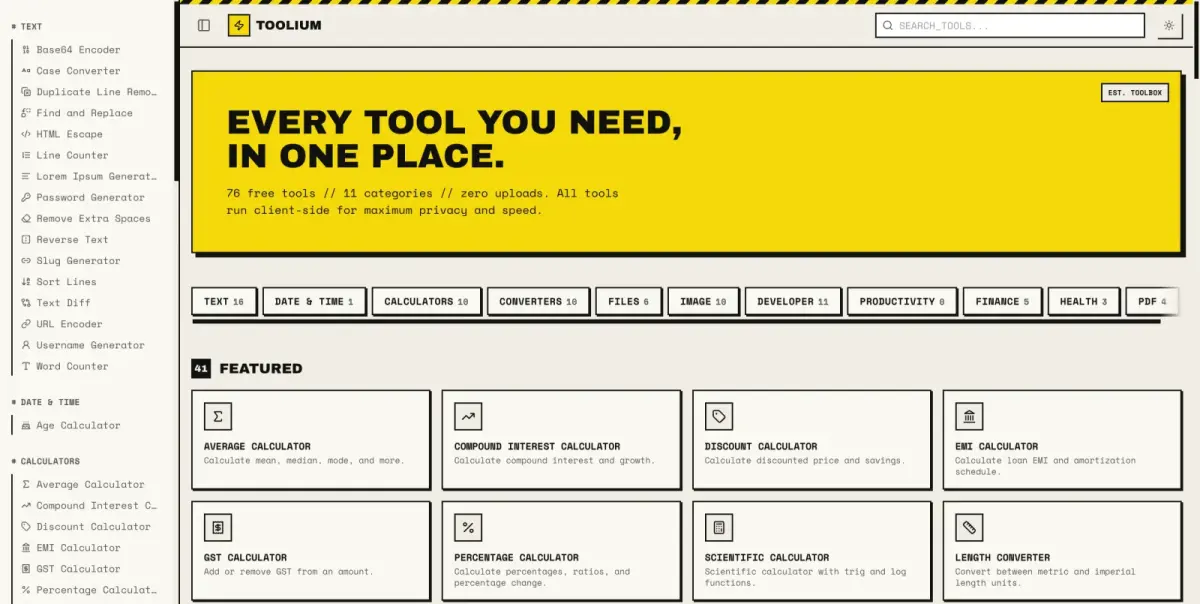Click the Base64 Encoder sidebar icon
Screen dimensions: 1200x604
pos(26,50)
